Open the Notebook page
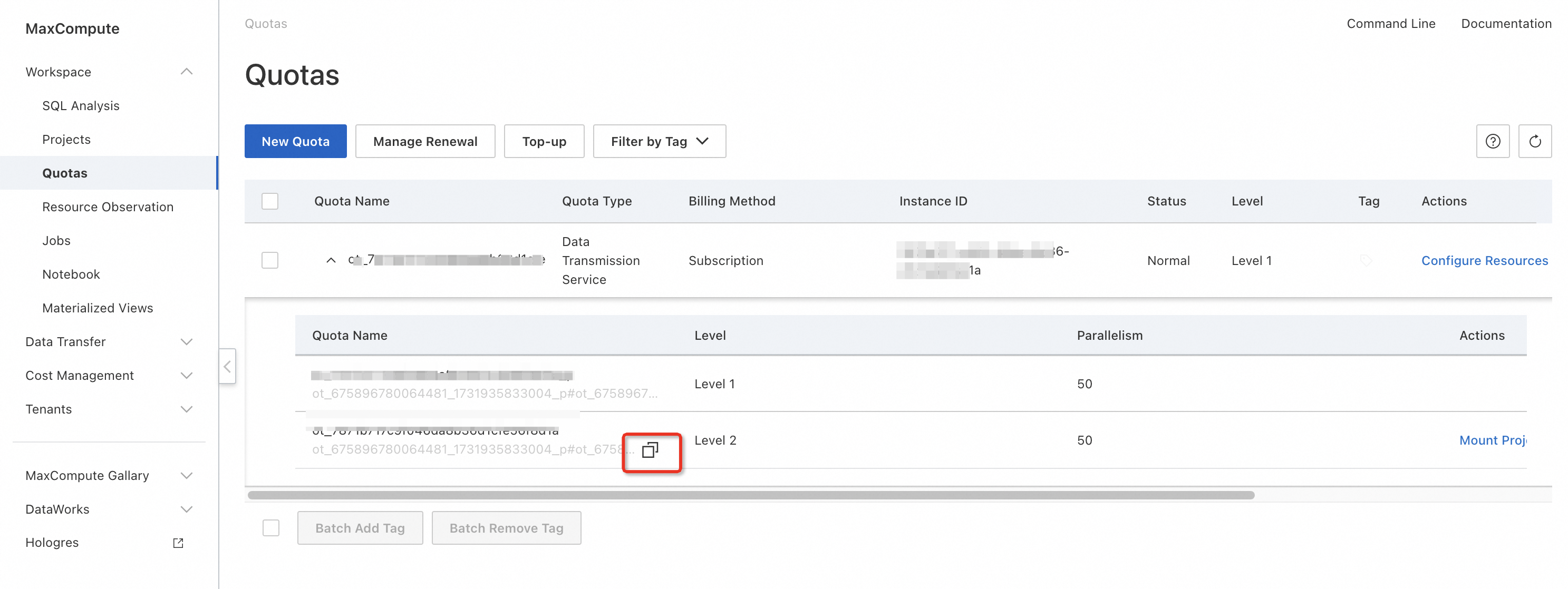This screenshot has width=1568, height=589. (x=71, y=274)
